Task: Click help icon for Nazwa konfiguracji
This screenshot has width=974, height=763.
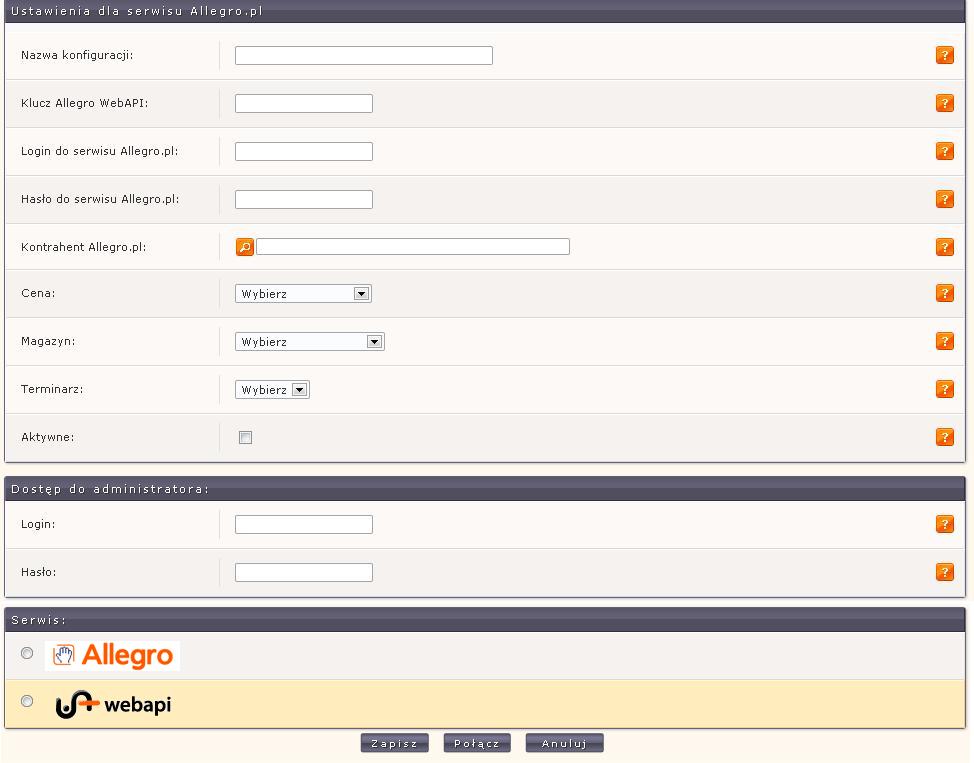Action: coord(944,55)
